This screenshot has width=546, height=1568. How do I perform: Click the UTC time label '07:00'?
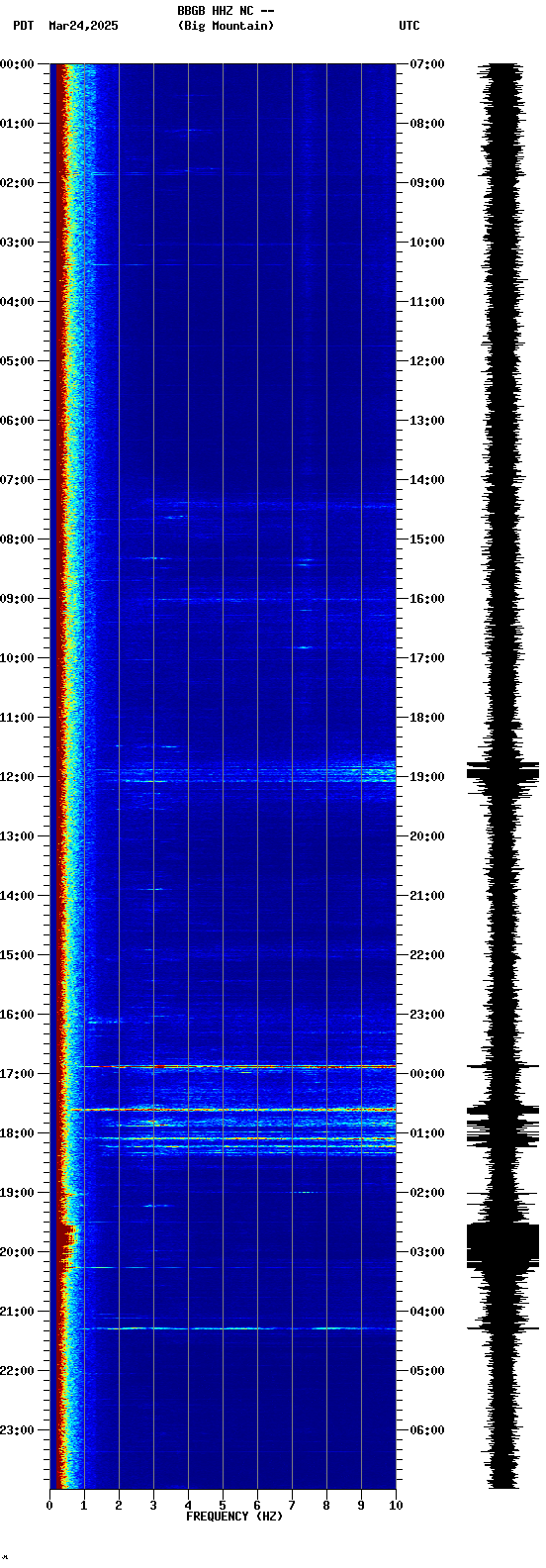tap(427, 64)
